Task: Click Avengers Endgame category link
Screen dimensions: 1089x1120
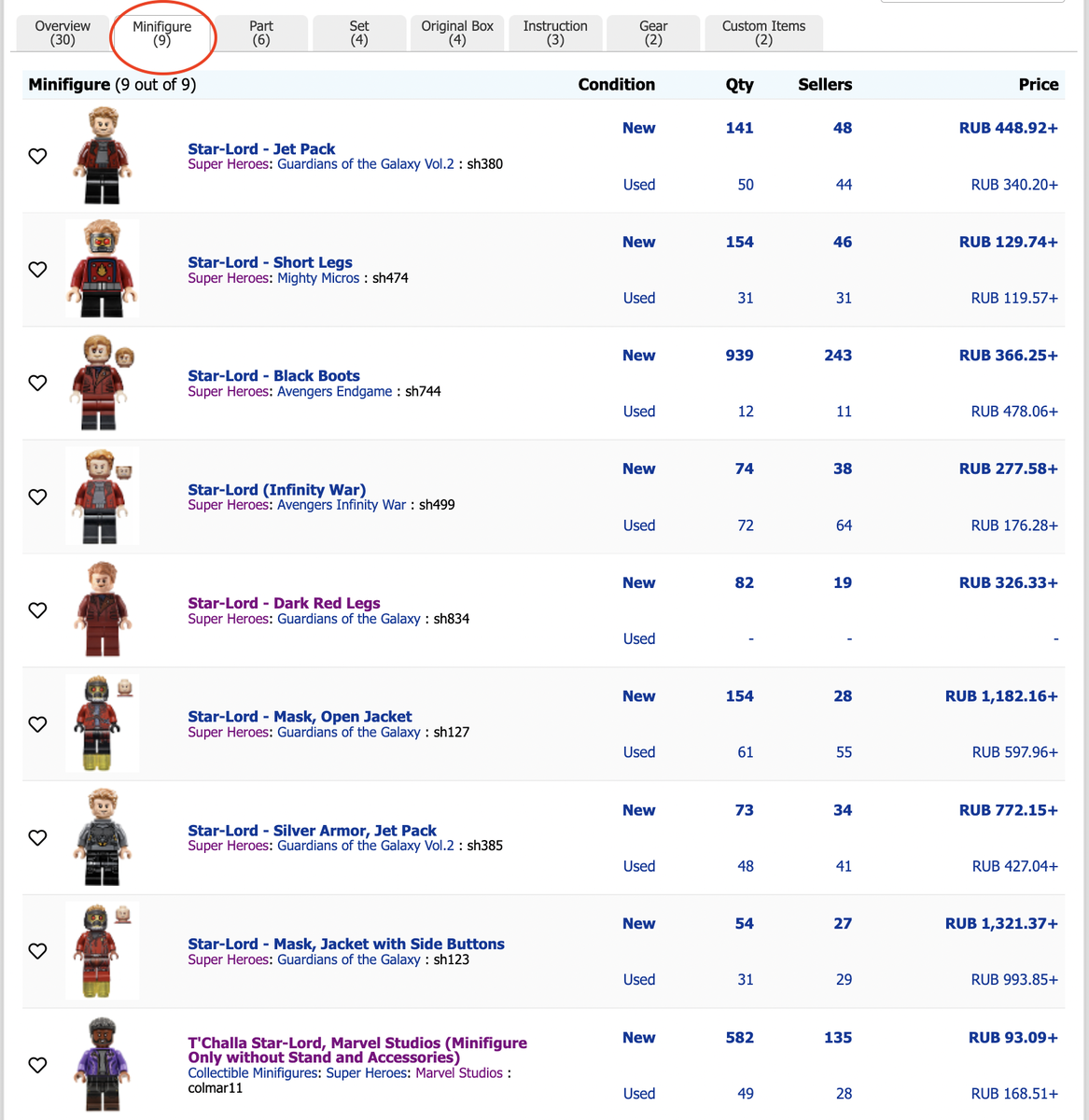Action: coord(334,391)
